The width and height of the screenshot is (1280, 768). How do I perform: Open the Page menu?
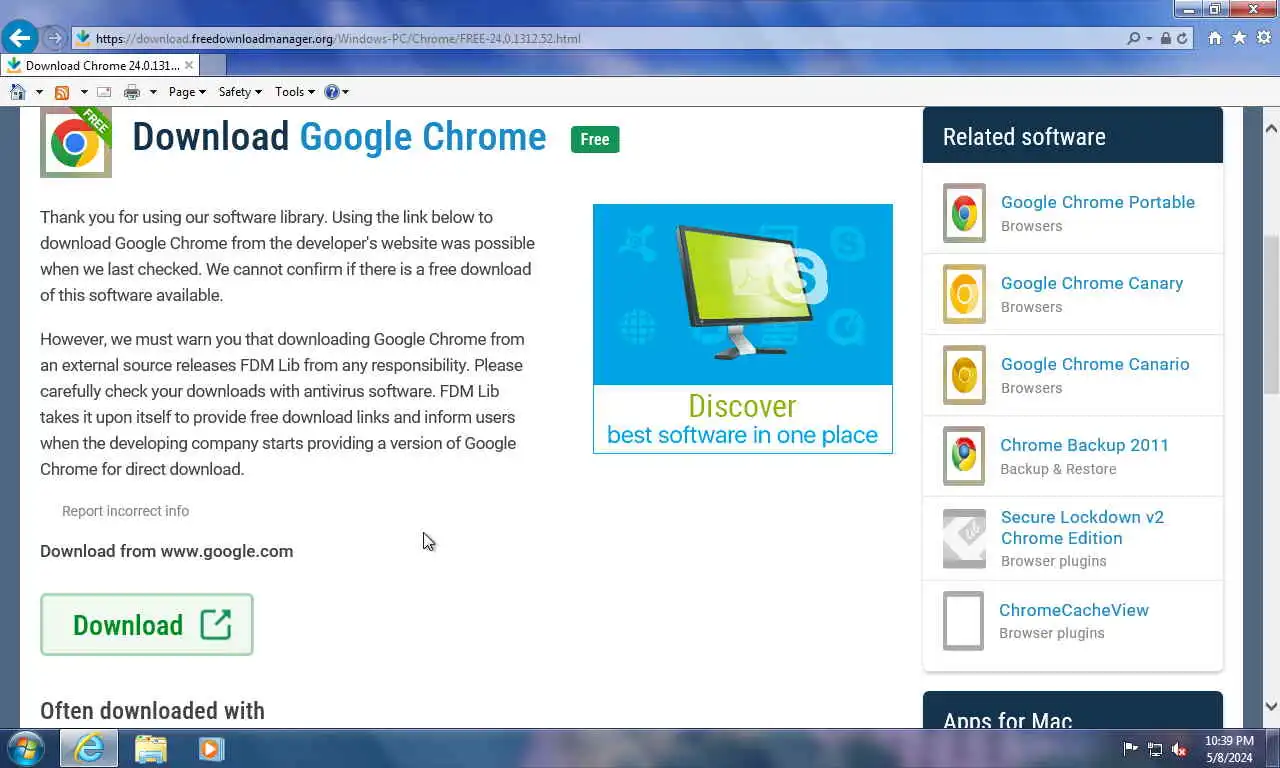(187, 92)
